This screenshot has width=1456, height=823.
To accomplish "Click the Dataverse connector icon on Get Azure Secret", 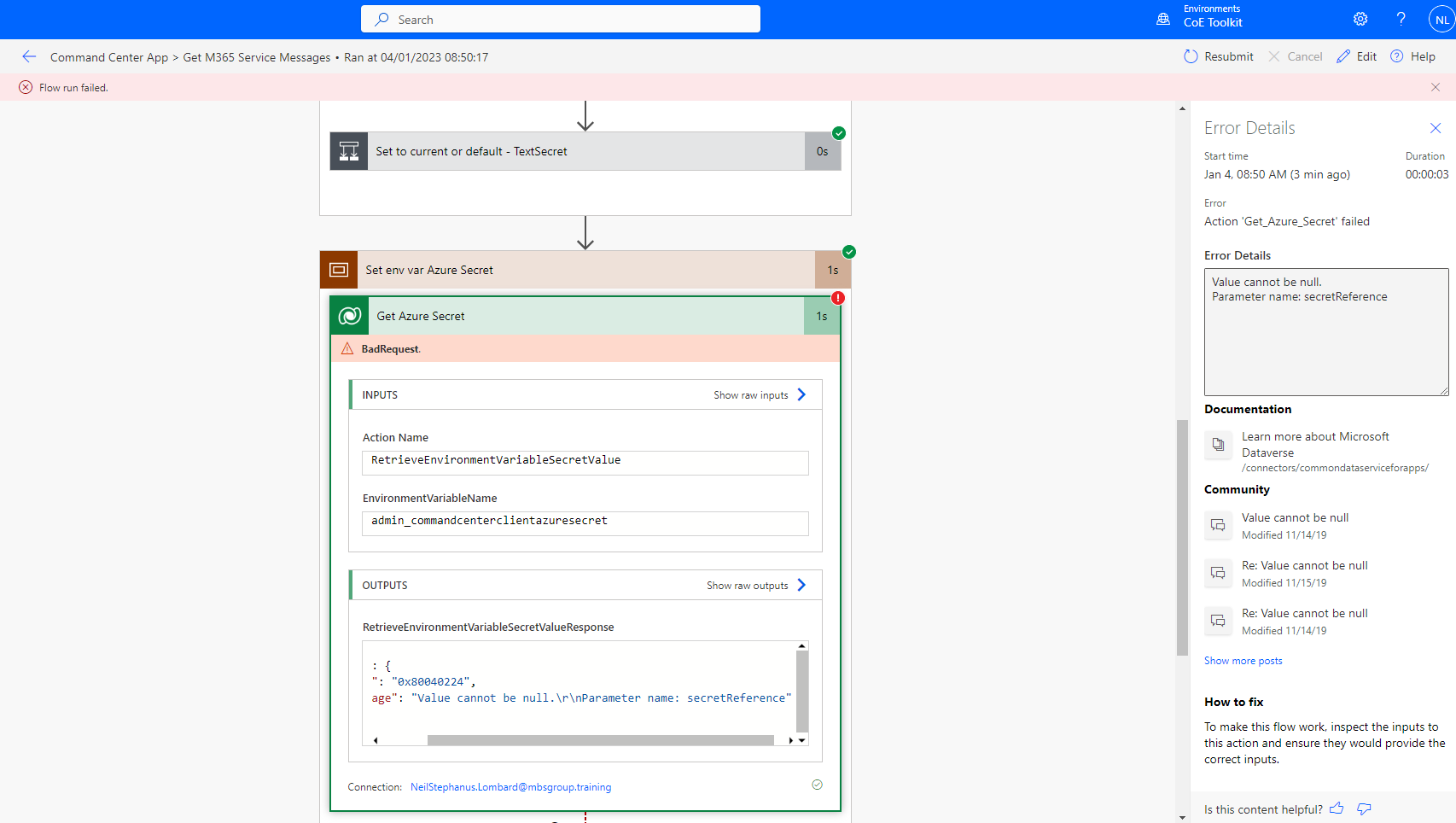I will [348, 315].
